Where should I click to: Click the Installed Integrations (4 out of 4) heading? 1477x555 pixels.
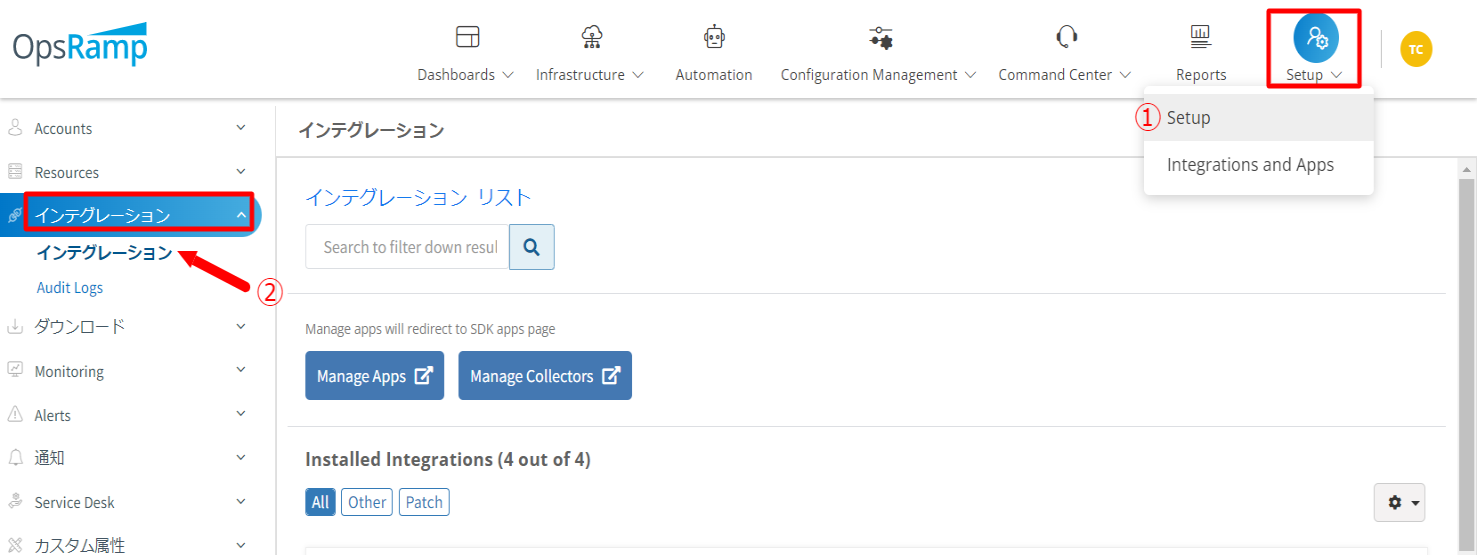[x=448, y=459]
